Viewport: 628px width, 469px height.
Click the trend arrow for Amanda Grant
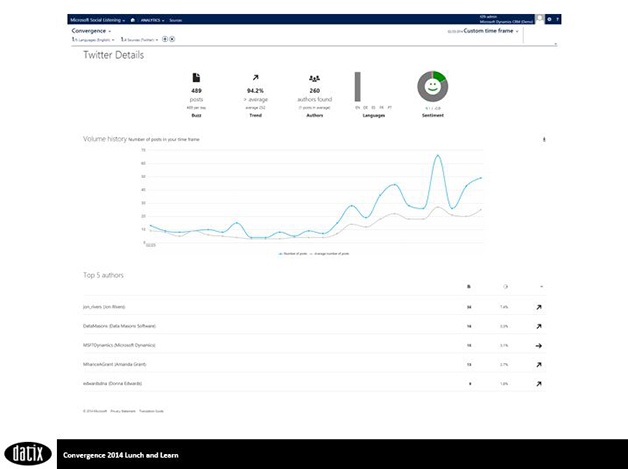[x=539, y=365]
